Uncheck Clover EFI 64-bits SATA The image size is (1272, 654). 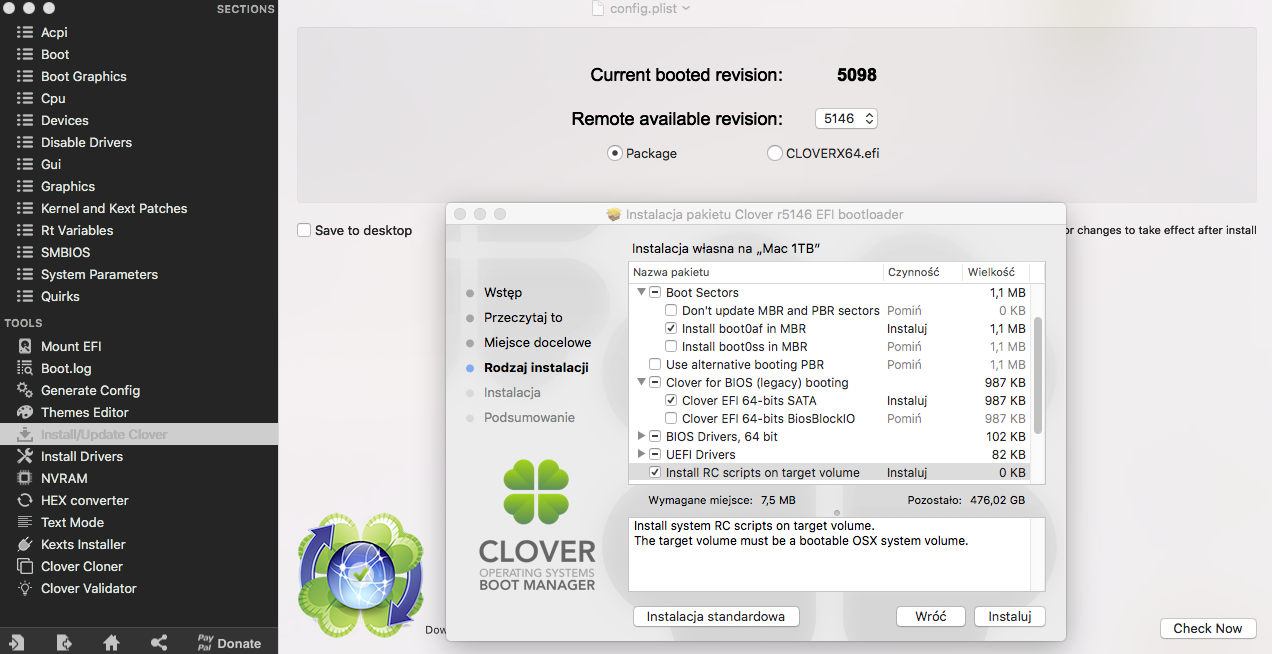[671, 400]
